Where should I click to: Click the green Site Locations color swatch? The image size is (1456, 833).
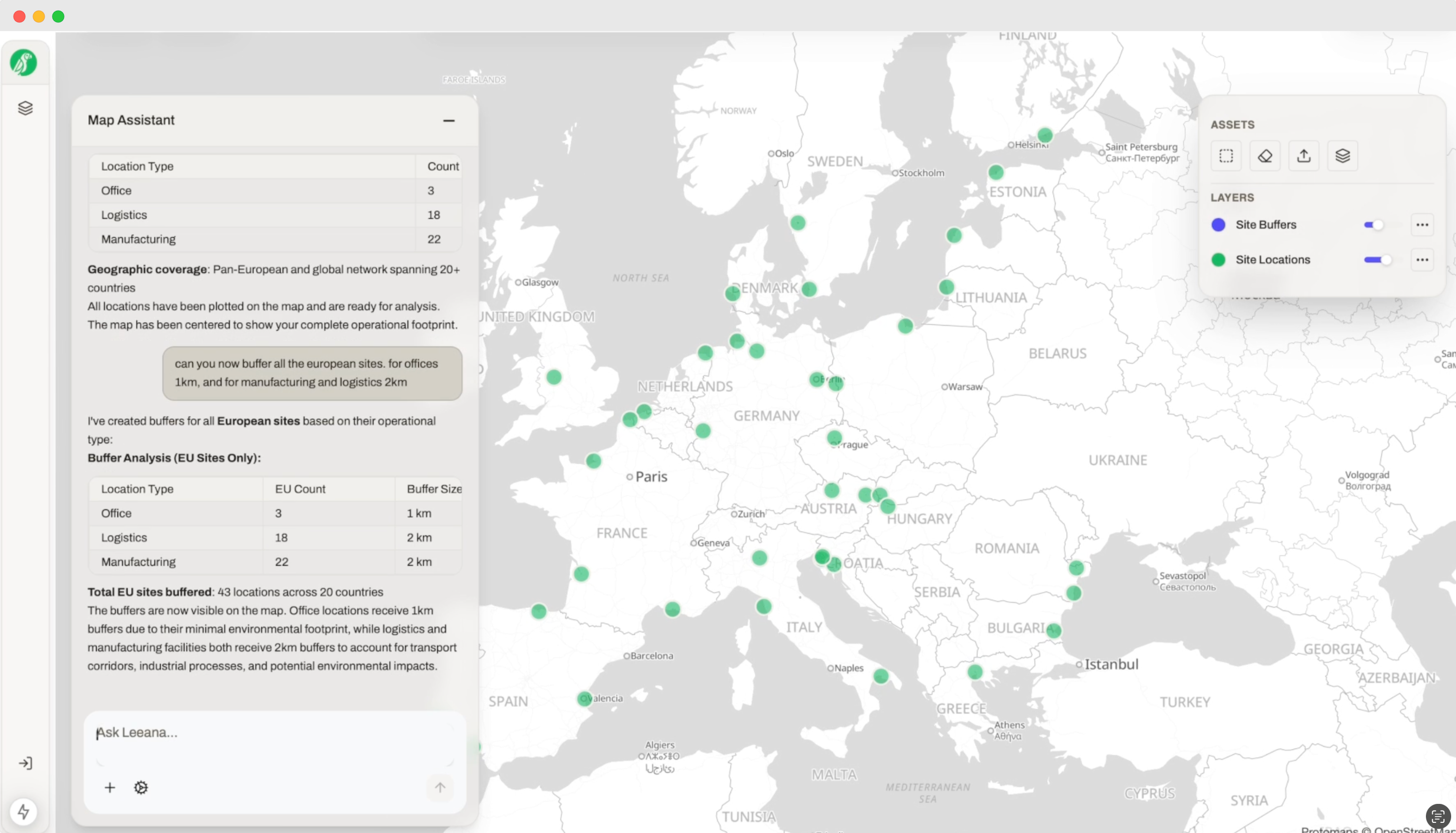coord(1219,260)
